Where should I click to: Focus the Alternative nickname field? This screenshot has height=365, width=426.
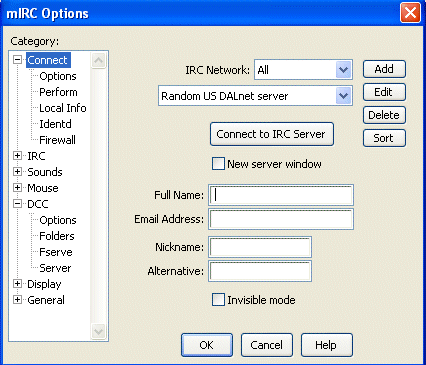coord(260,271)
